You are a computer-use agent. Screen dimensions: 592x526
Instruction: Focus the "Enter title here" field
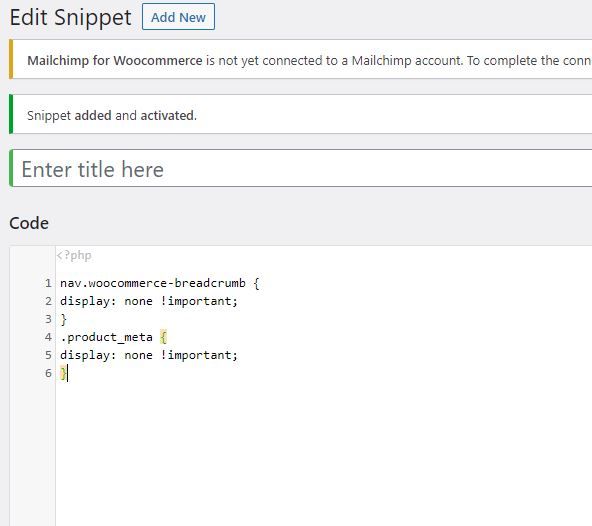(302, 168)
